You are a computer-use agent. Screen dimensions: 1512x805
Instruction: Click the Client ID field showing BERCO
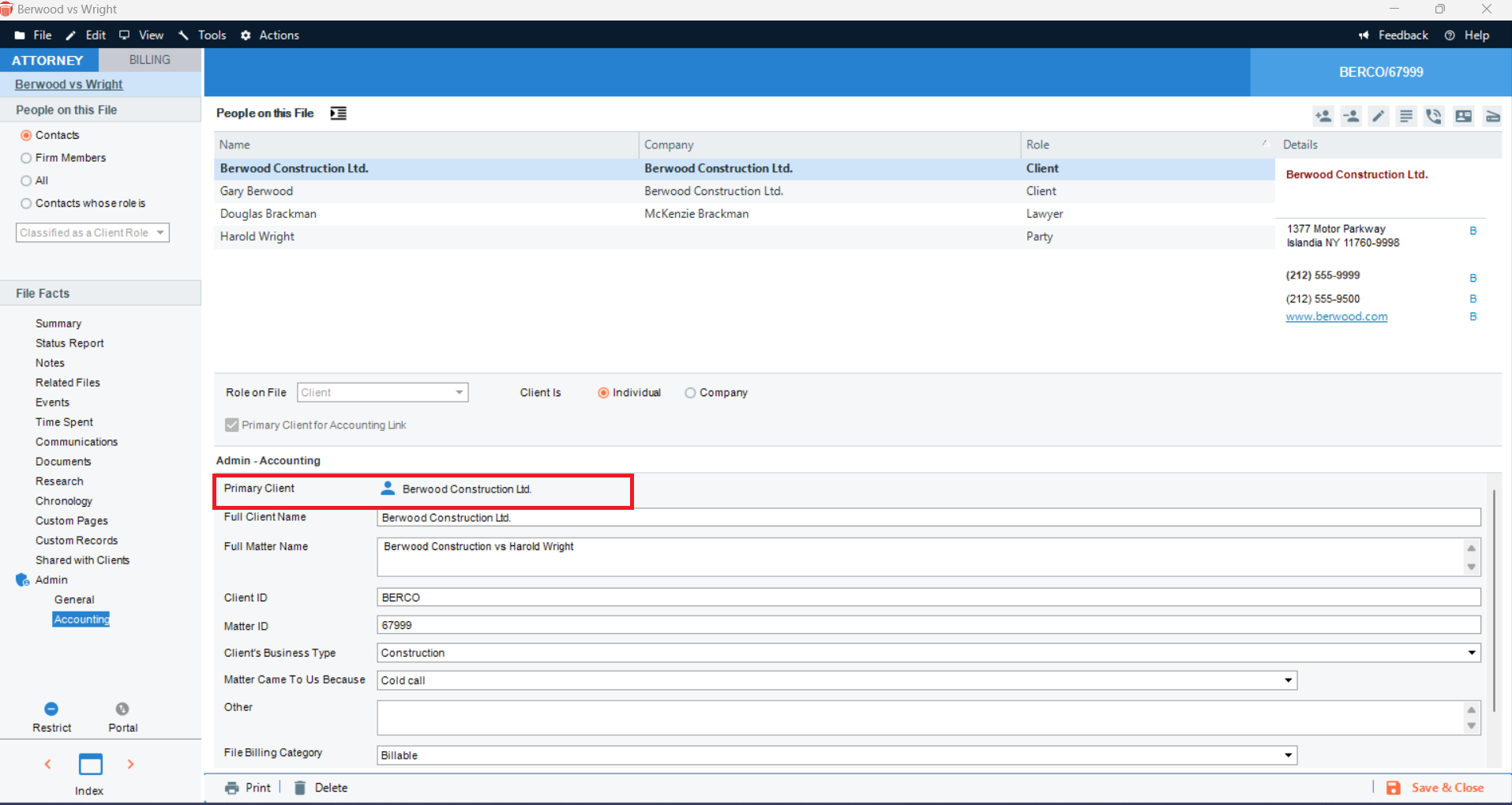point(929,597)
